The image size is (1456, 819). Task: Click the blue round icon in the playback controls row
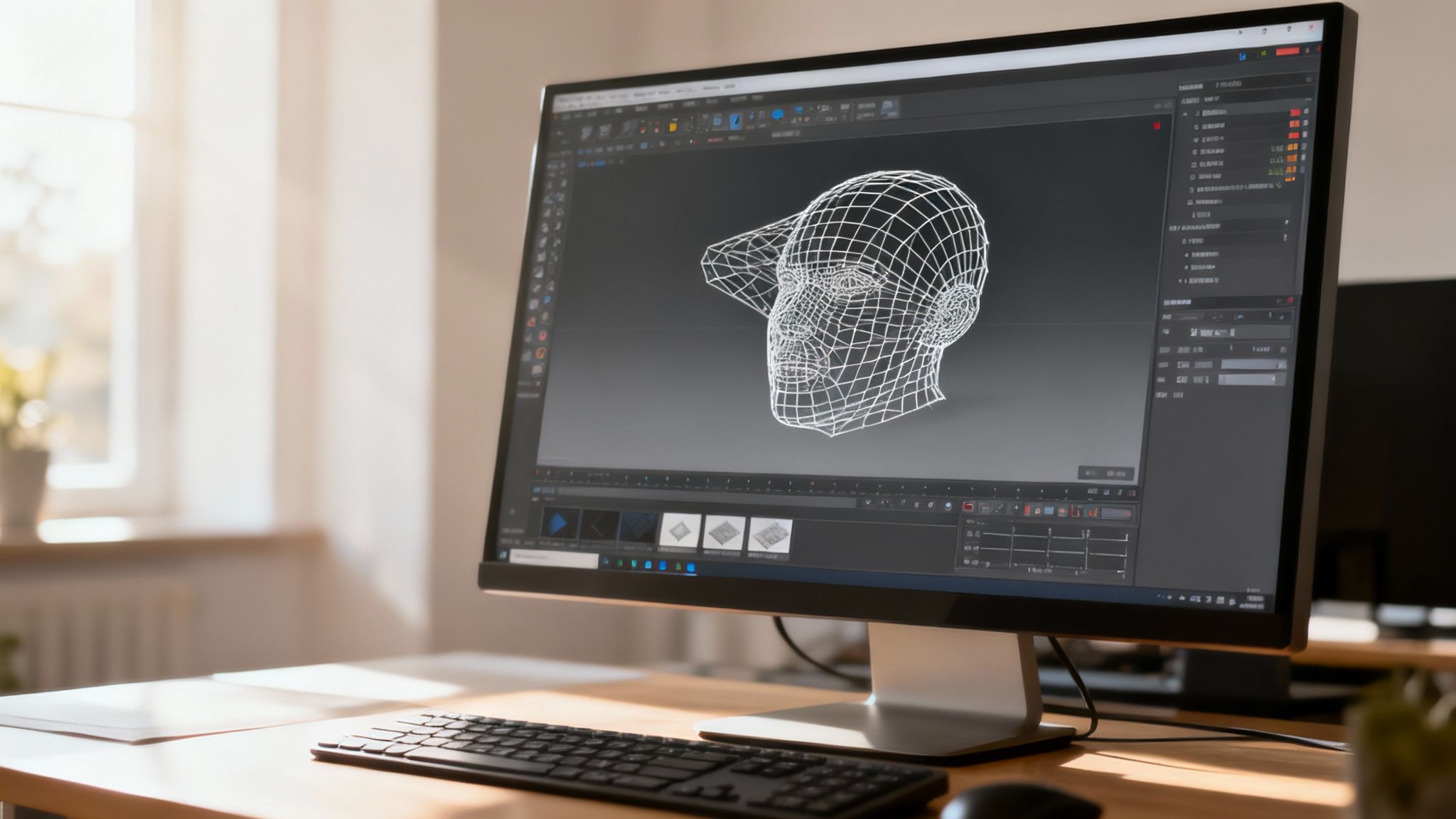tap(948, 506)
